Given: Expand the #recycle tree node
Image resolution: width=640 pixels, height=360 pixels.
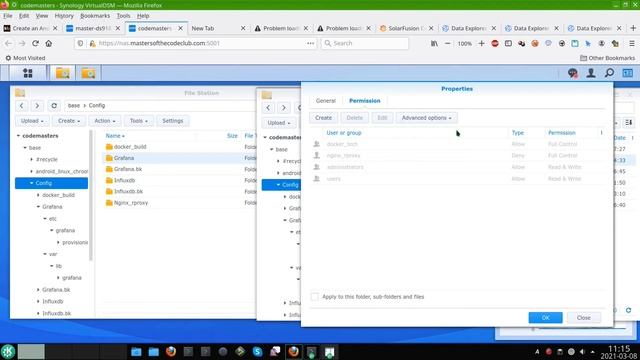Looking at the screenshot, I should pos(32,160).
